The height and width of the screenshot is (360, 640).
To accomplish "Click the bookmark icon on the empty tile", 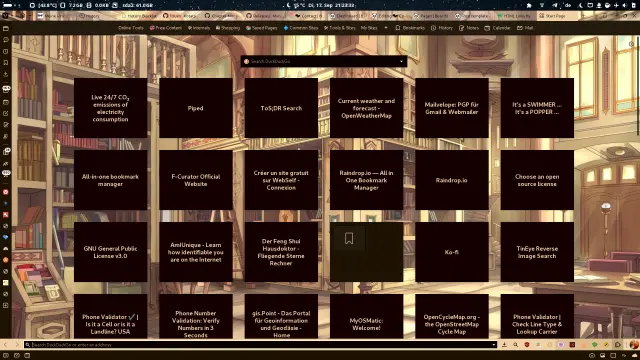I will (x=349, y=238).
